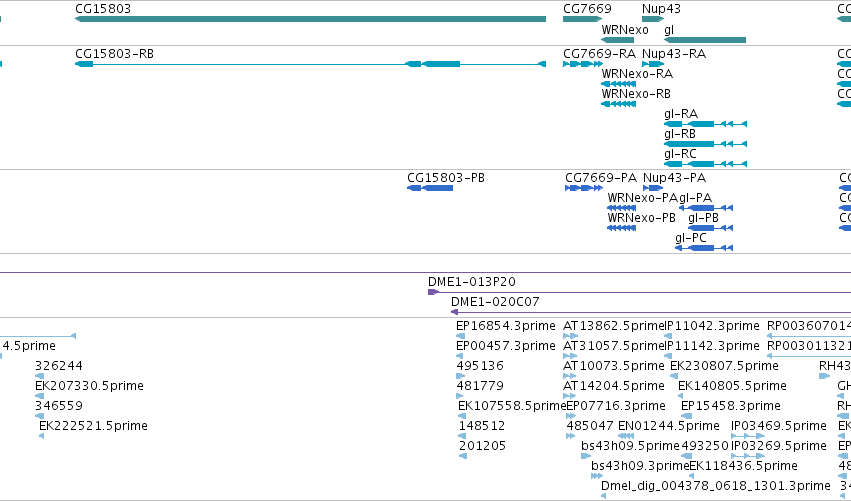This screenshot has width=851, height=501.
Task: Select the CG7669-RA transcript
Action: (x=583, y=64)
